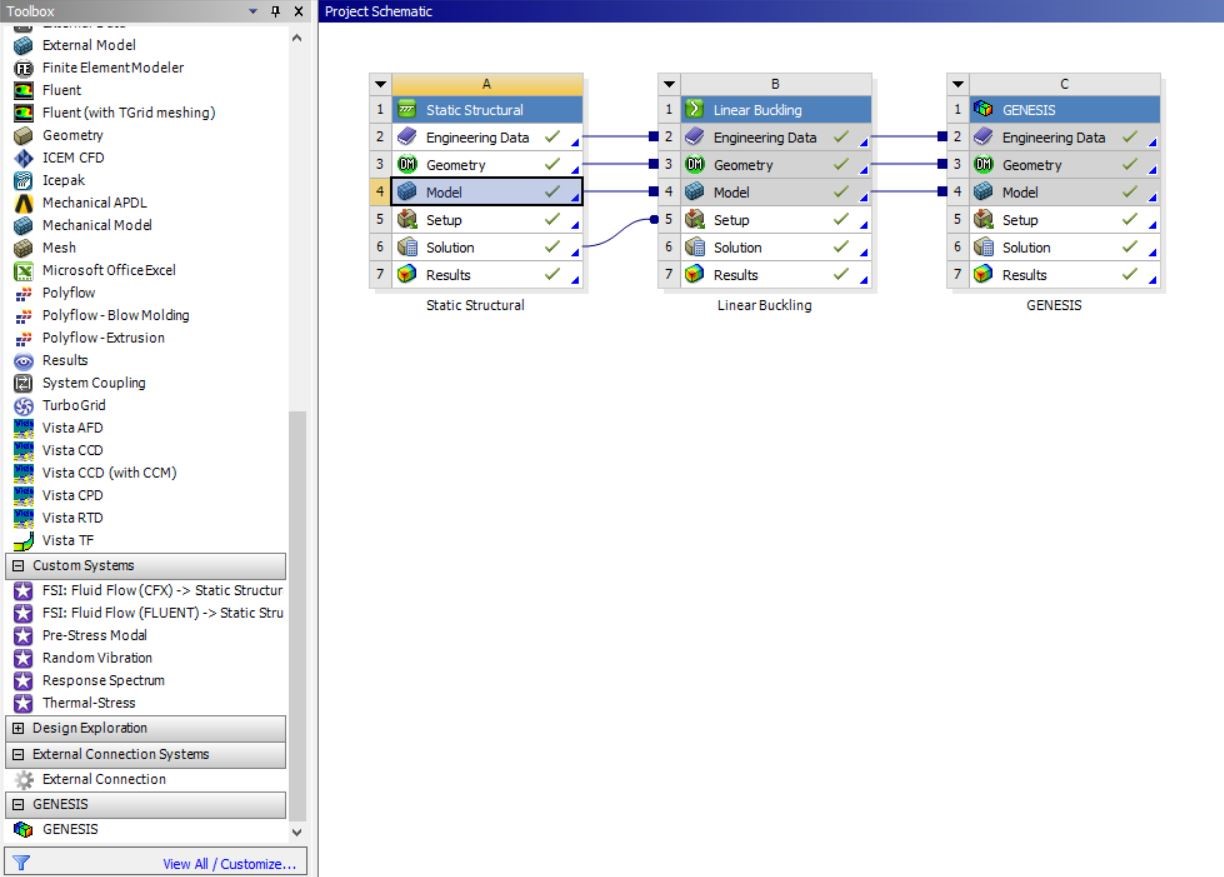Click the FSI: Fluid Flow (CFX) custom system
This screenshot has height=877, width=1224.
[x=147, y=590]
